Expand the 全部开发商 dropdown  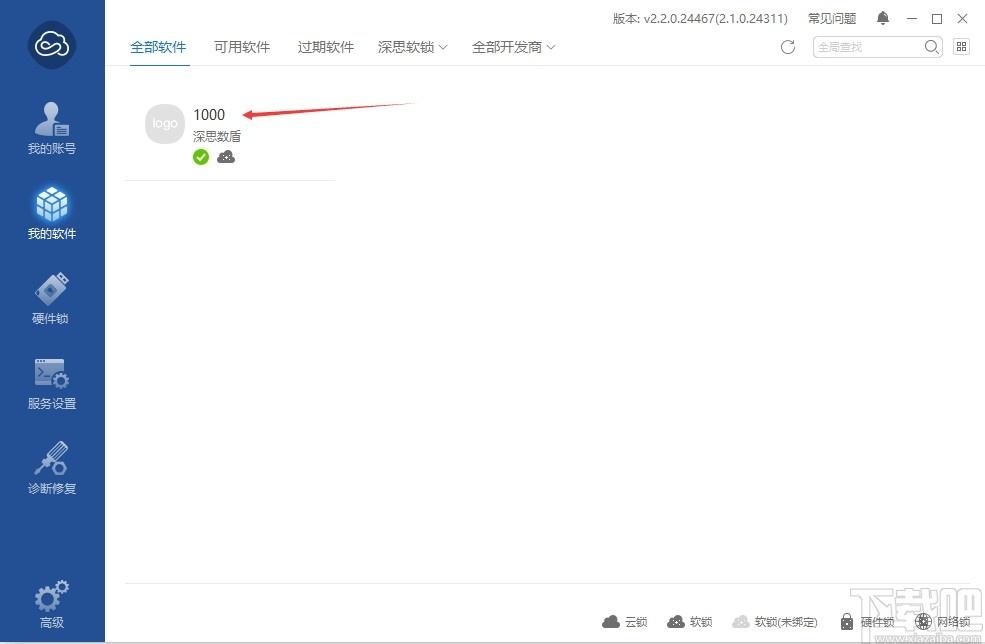513,47
